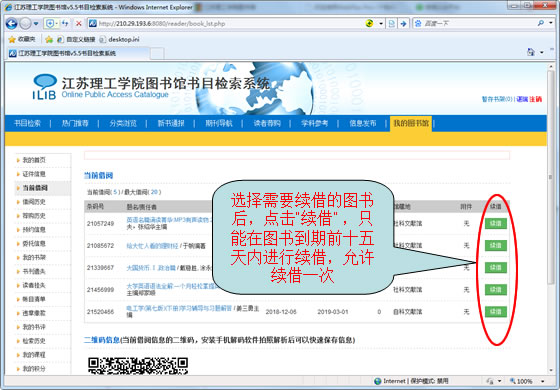Open 我的课程 in the left sidebar
Viewport: 560px width, 390px height.
[x=34, y=355]
